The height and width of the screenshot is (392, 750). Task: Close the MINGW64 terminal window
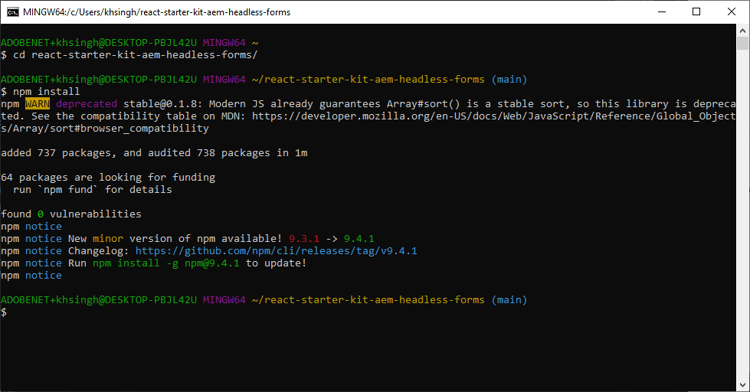coord(731,12)
